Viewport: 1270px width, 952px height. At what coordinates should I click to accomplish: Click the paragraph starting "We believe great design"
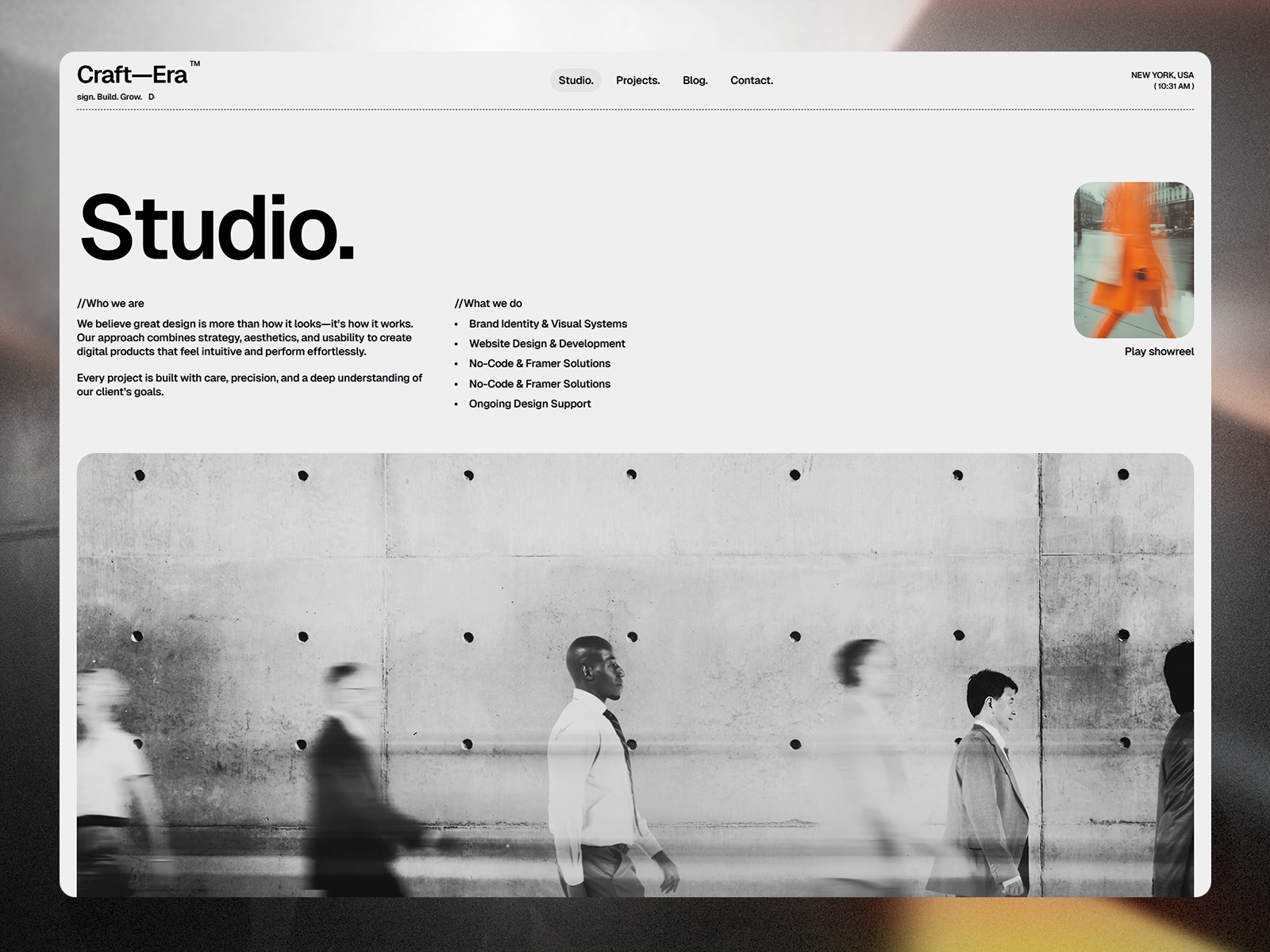244,337
